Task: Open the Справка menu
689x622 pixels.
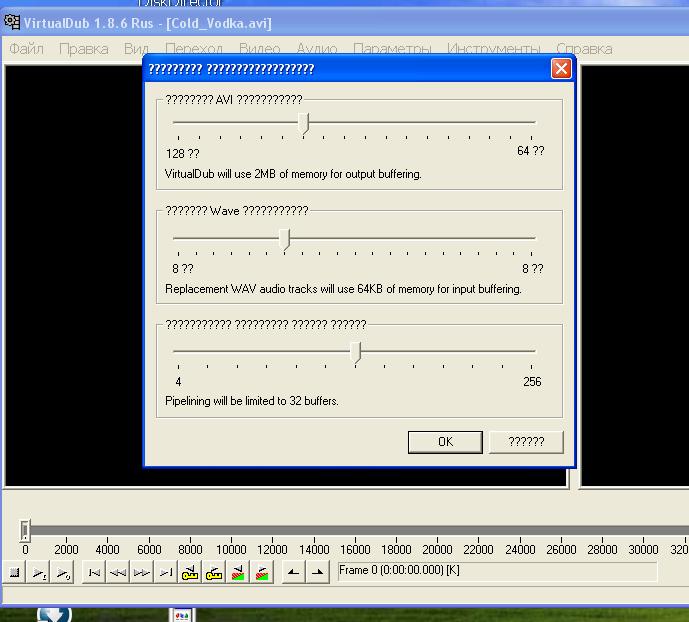Action: click(584, 49)
